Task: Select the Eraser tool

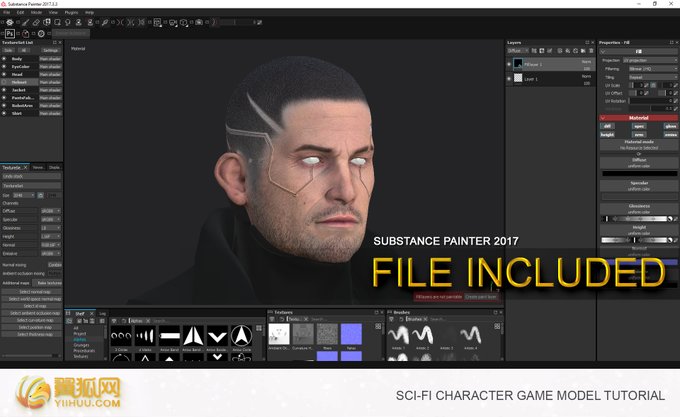Action: coord(36,22)
